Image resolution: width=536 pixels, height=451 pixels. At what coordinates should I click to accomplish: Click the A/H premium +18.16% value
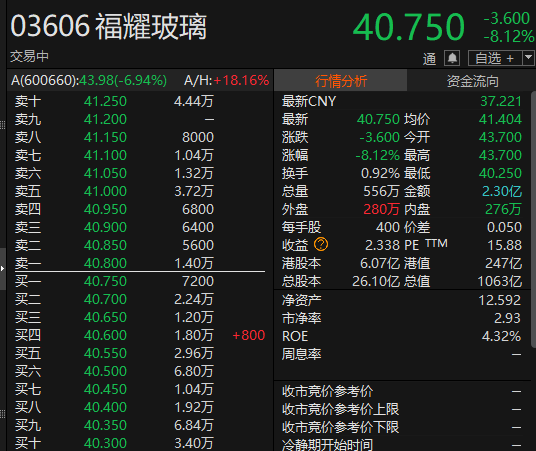point(241,81)
